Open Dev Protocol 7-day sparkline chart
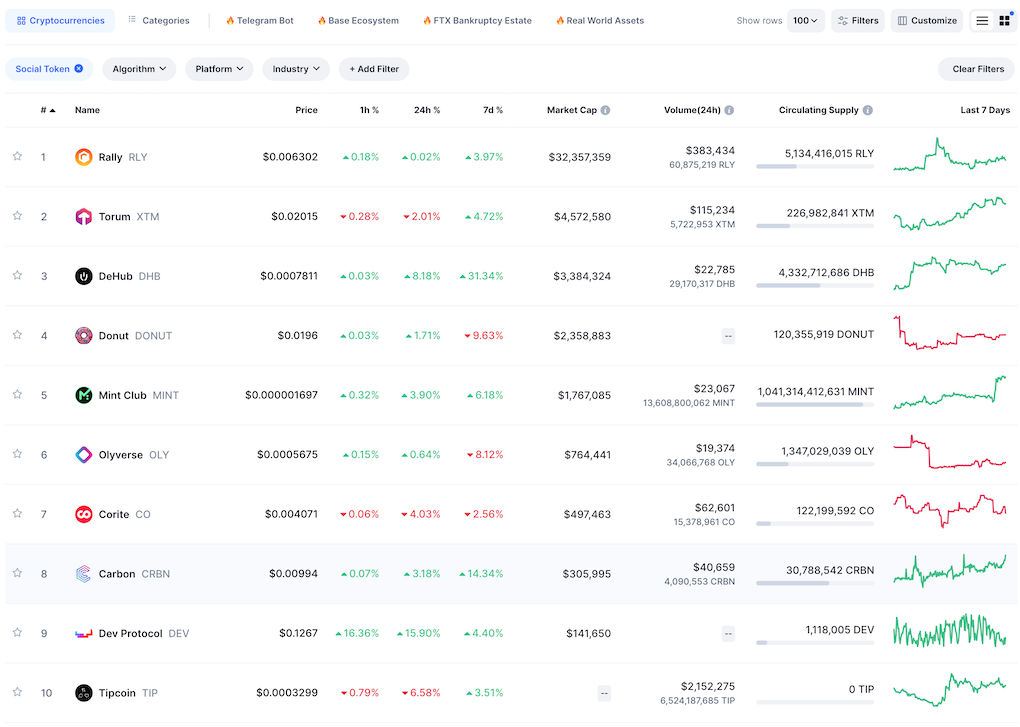The image size is (1020, 727). (x=950, y=631)
